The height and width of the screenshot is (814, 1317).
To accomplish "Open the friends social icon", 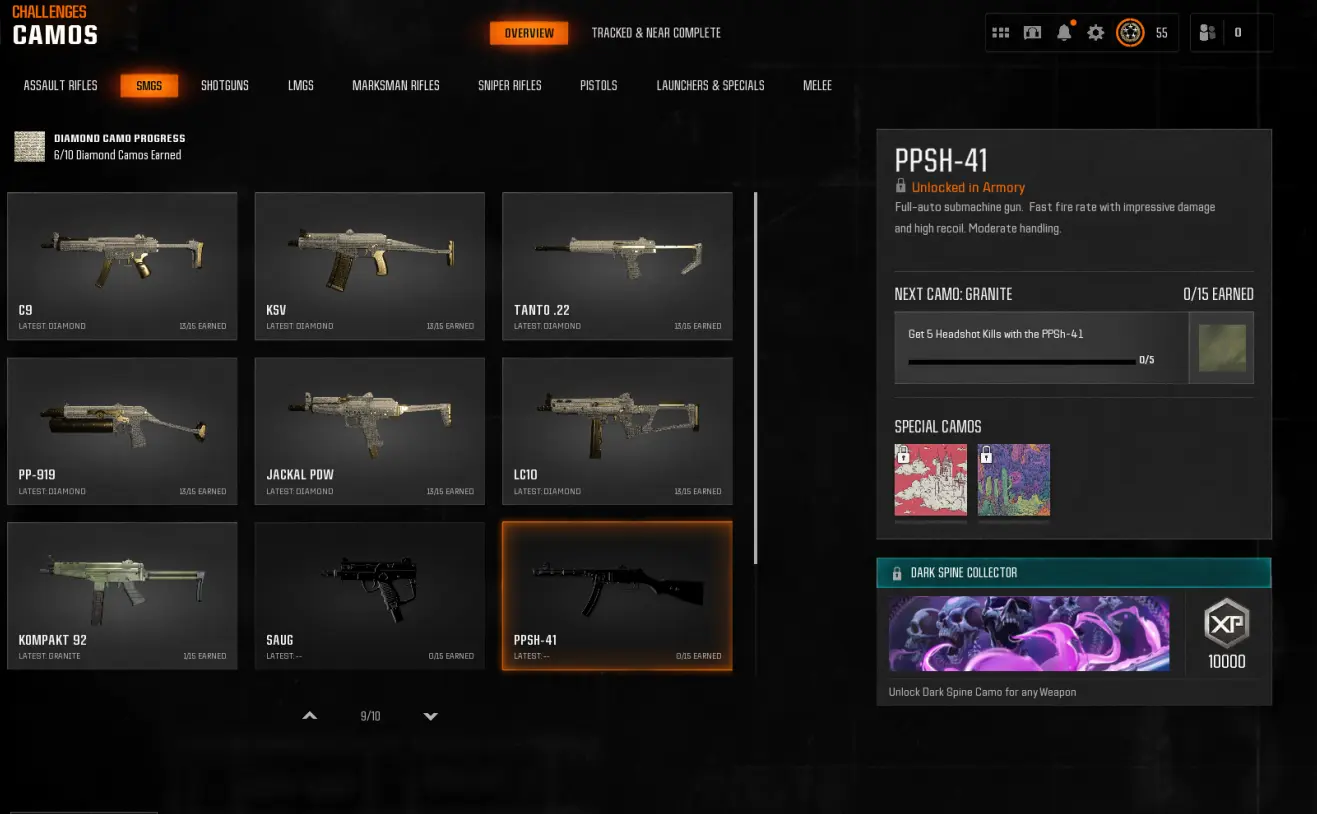I will [x=1207, y=33].
